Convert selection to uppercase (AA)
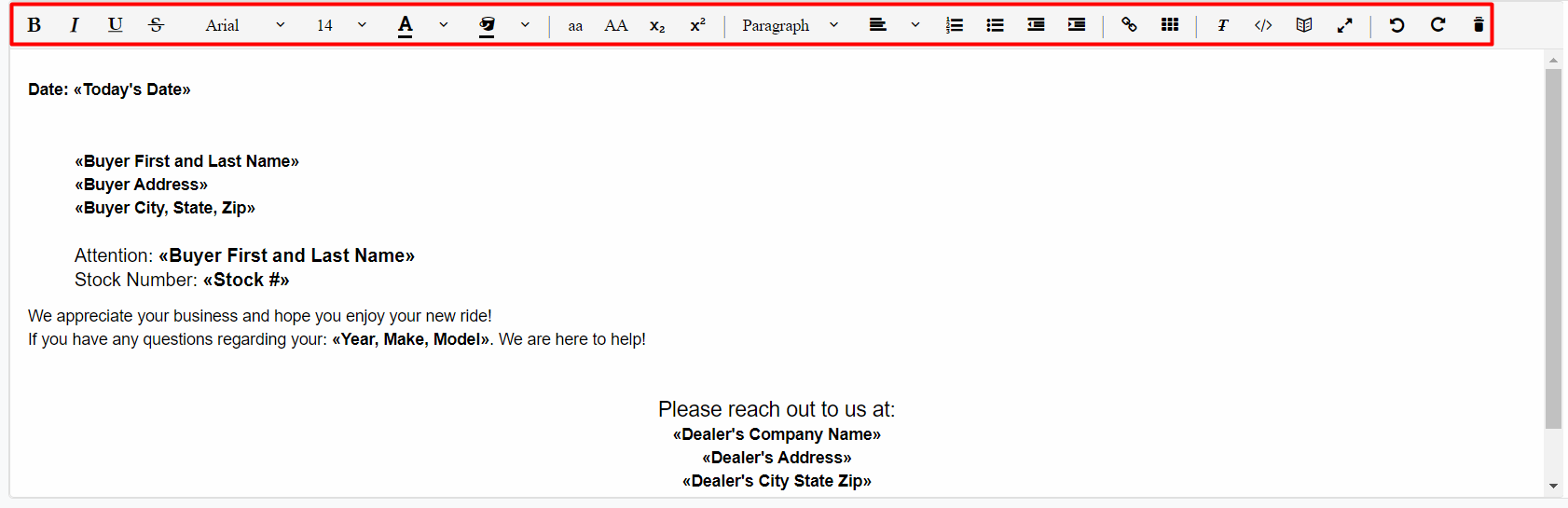This screenshot has height=508, width=1568. [x=616, y=25]
